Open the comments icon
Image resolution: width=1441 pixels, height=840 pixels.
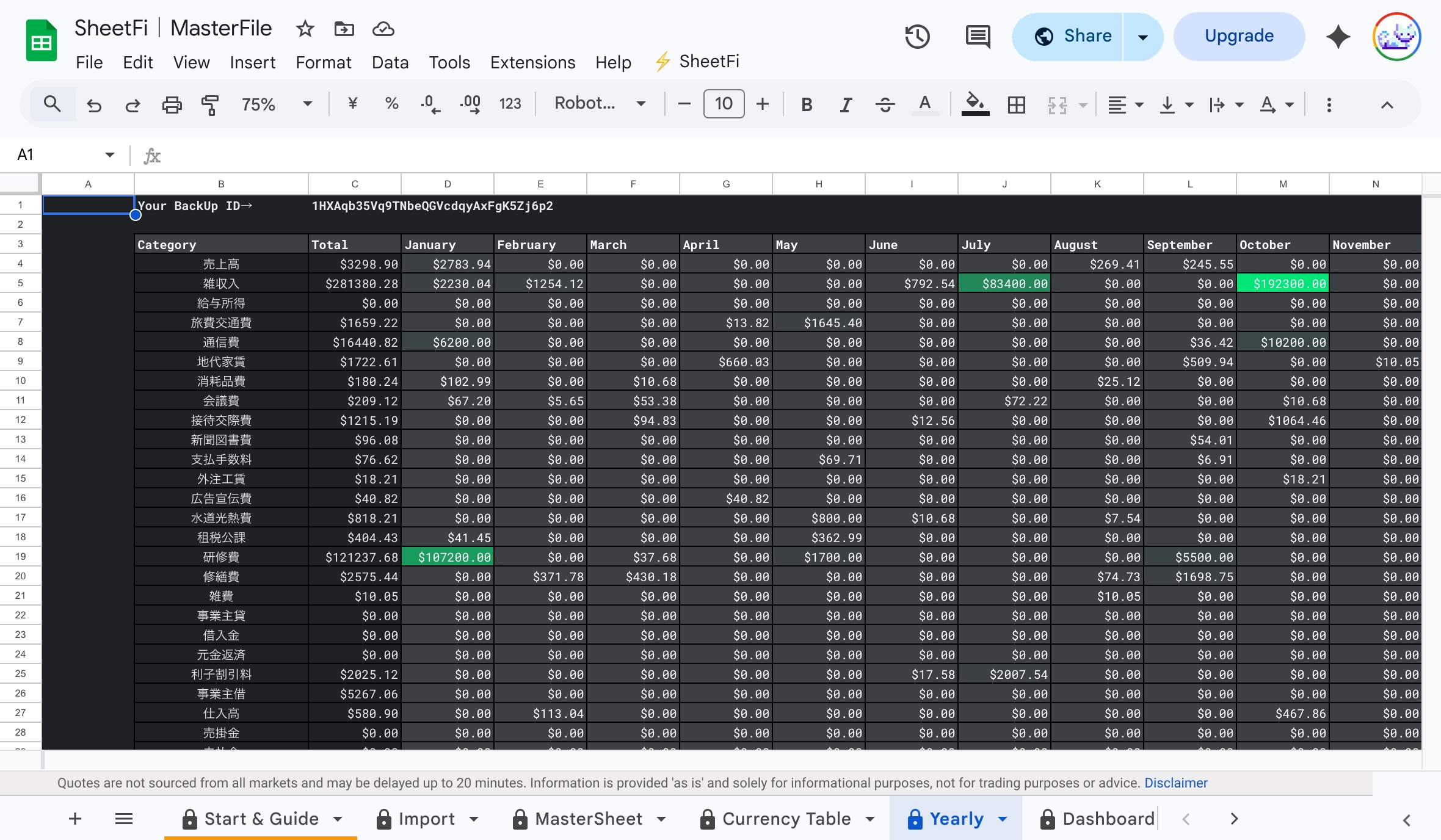click(x=978, y=37)
